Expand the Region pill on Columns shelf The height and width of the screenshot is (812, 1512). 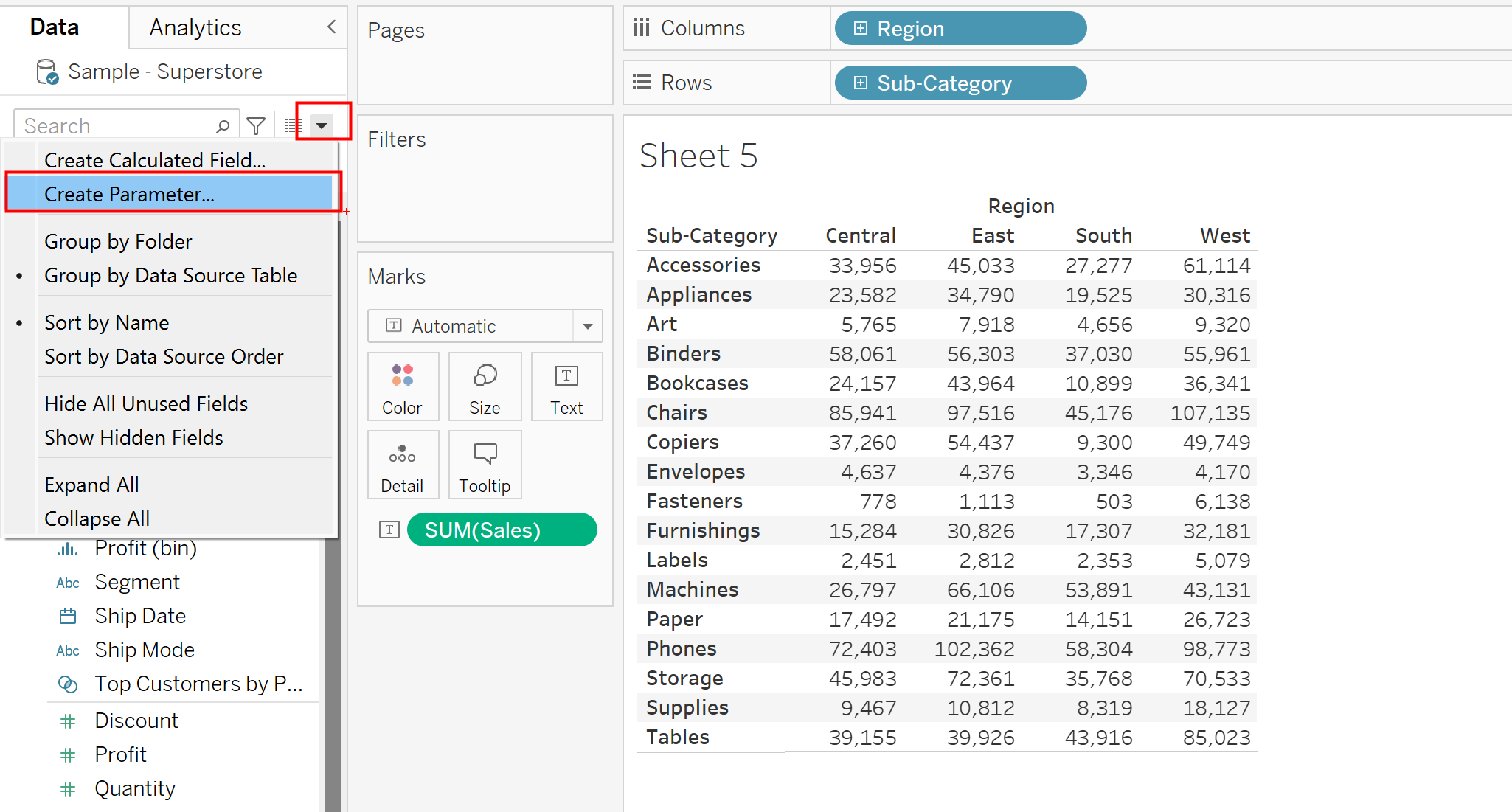coord(860,28)
